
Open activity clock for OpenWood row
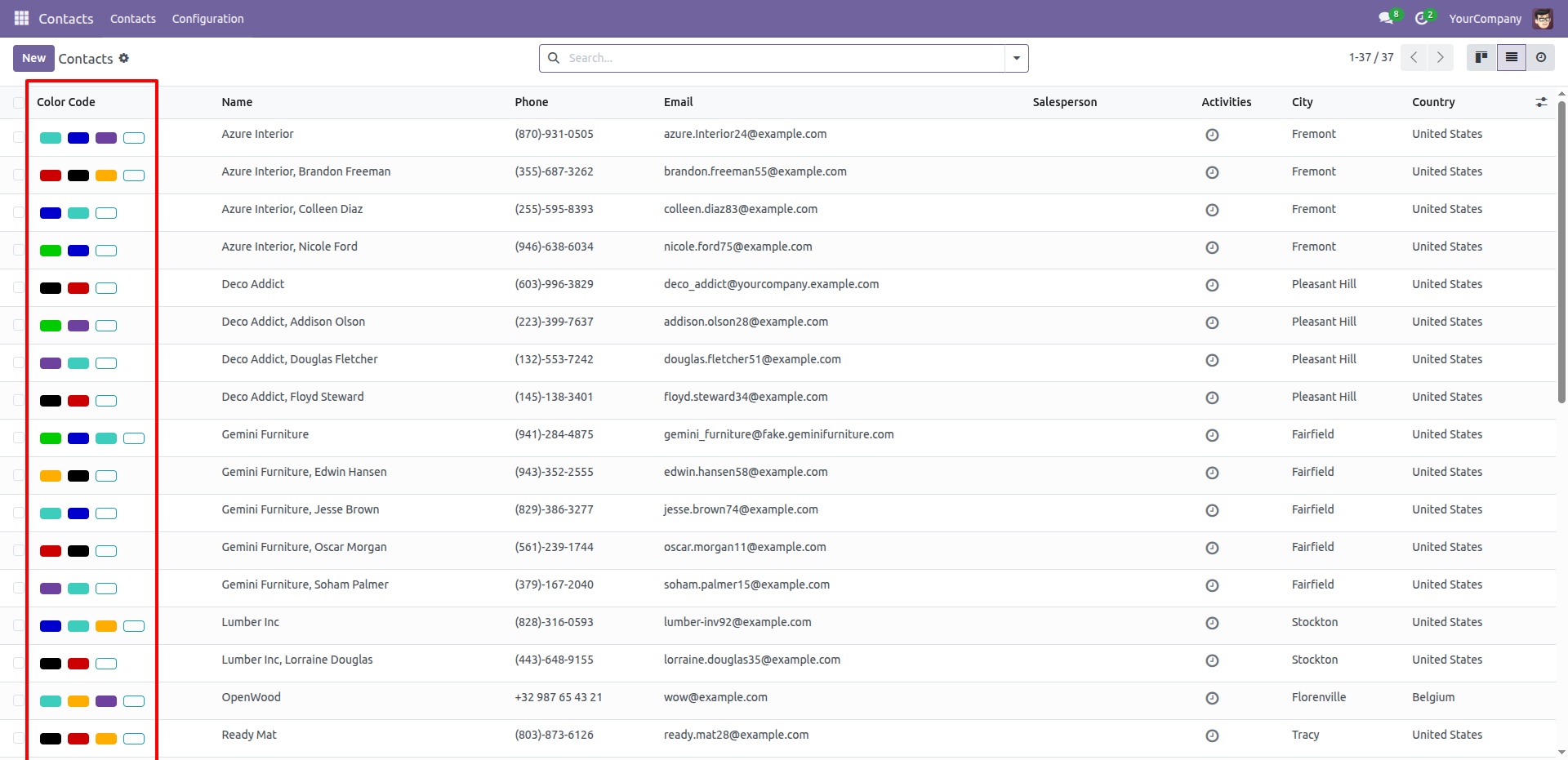1212,698
